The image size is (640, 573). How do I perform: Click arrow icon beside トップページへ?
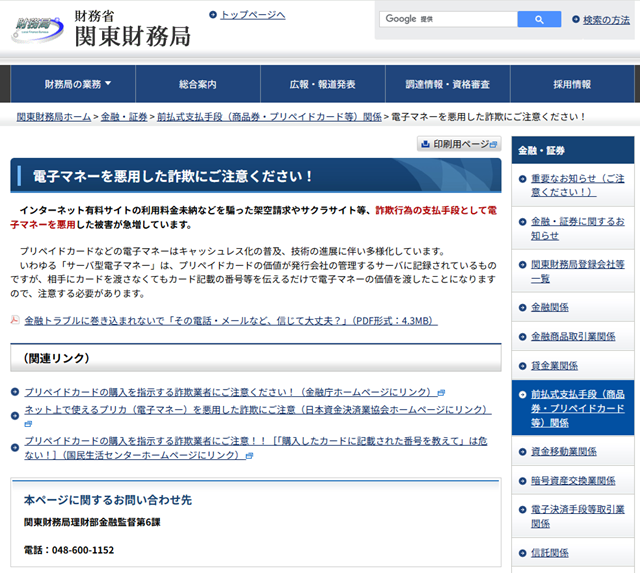click(x=213, y=14)
